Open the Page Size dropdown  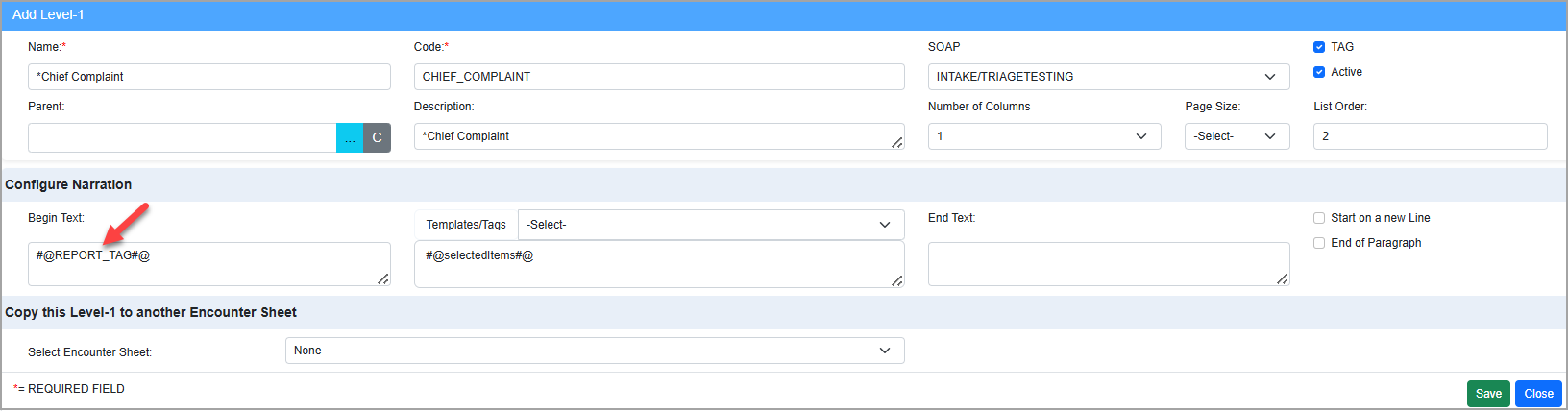(1236, 136)
